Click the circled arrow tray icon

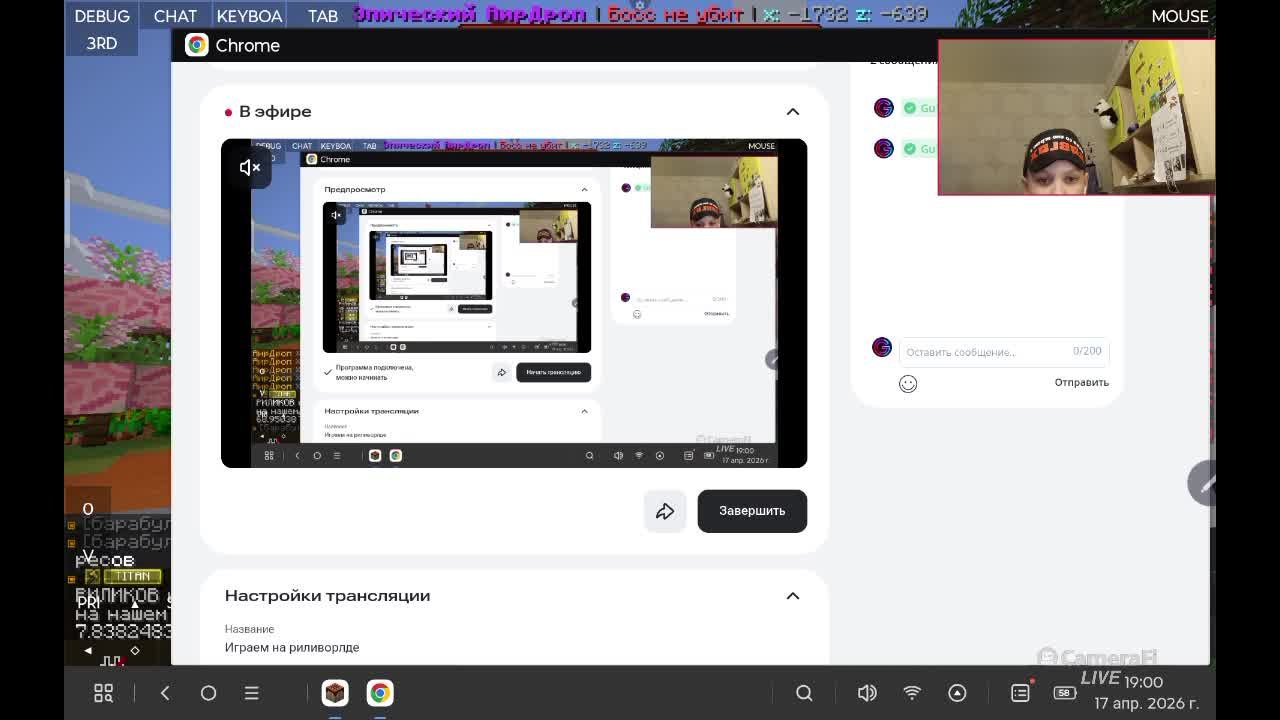point(957,693)
